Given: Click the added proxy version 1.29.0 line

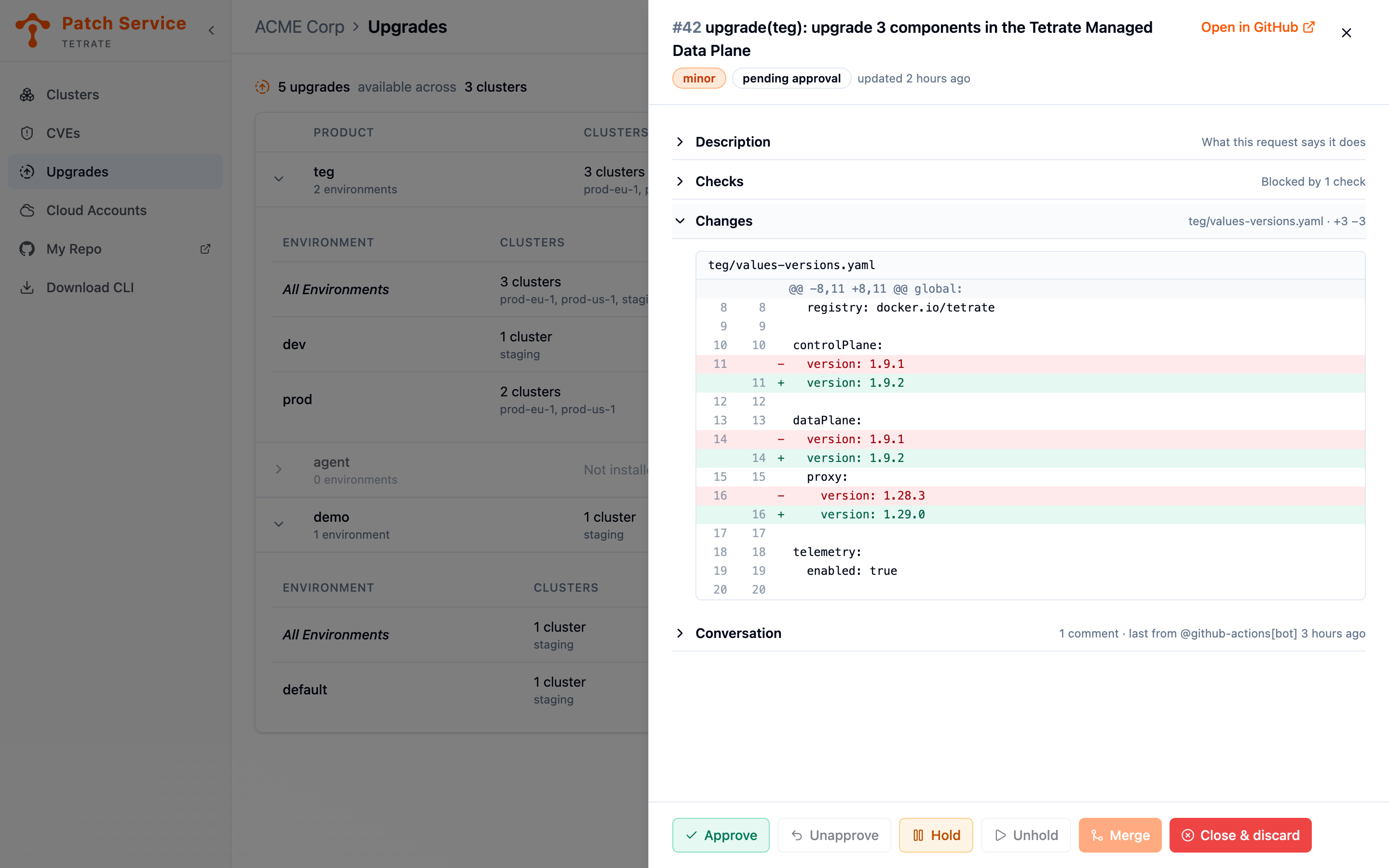Looking at the screenshot, I should point(1030,515).
